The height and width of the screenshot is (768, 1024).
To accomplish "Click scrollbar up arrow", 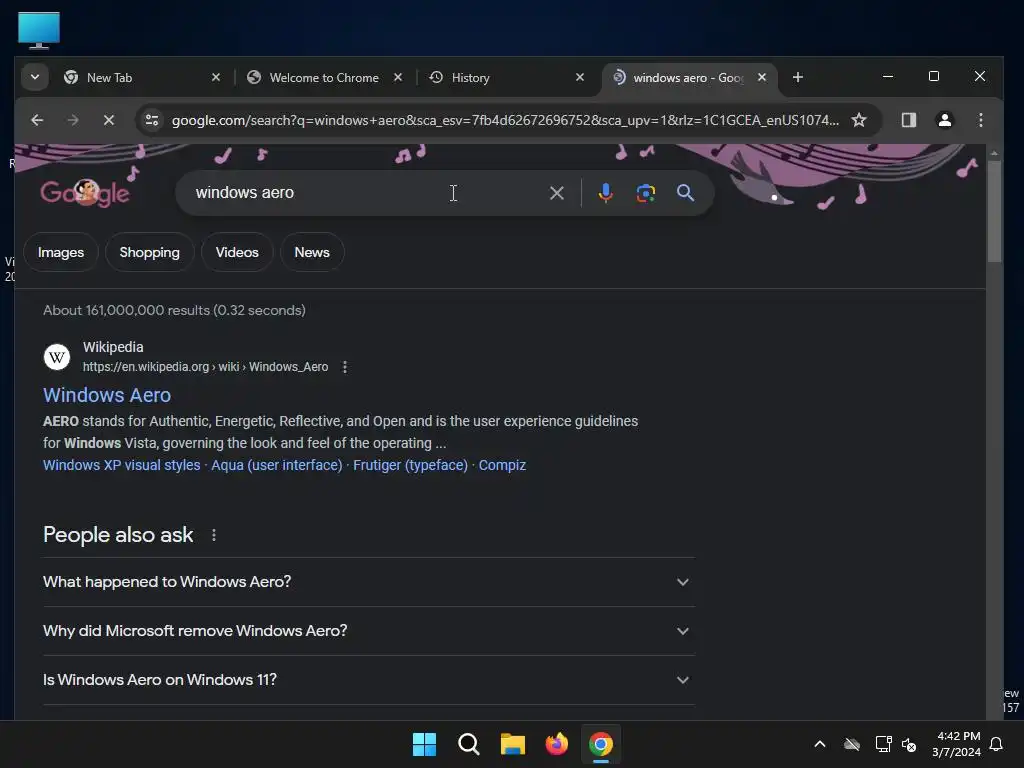I will click(994, 153).
